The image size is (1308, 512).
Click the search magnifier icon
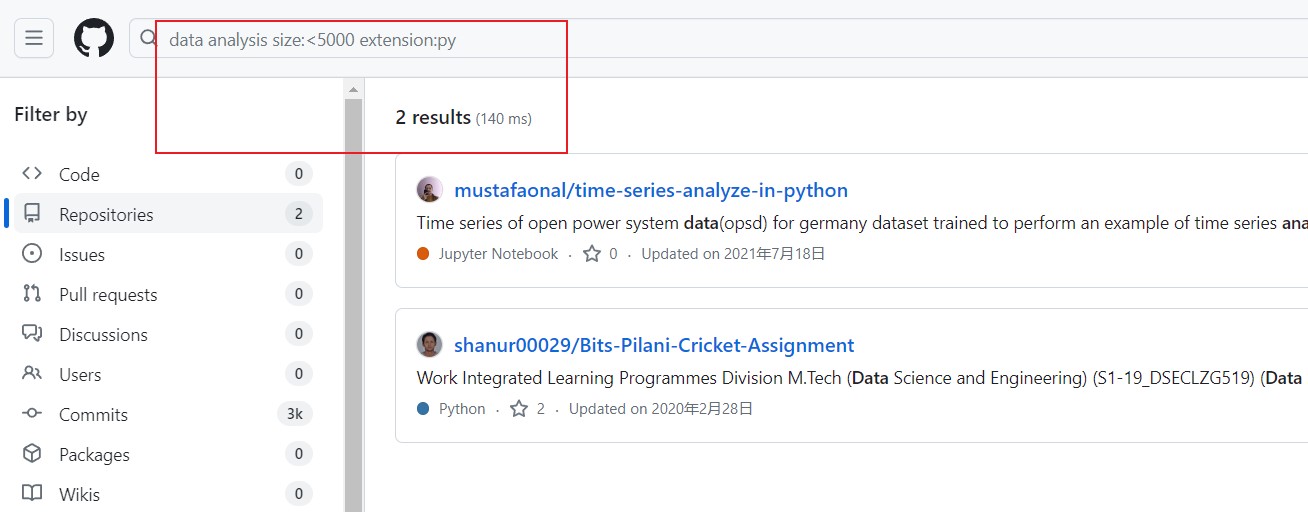coord(148,39)
